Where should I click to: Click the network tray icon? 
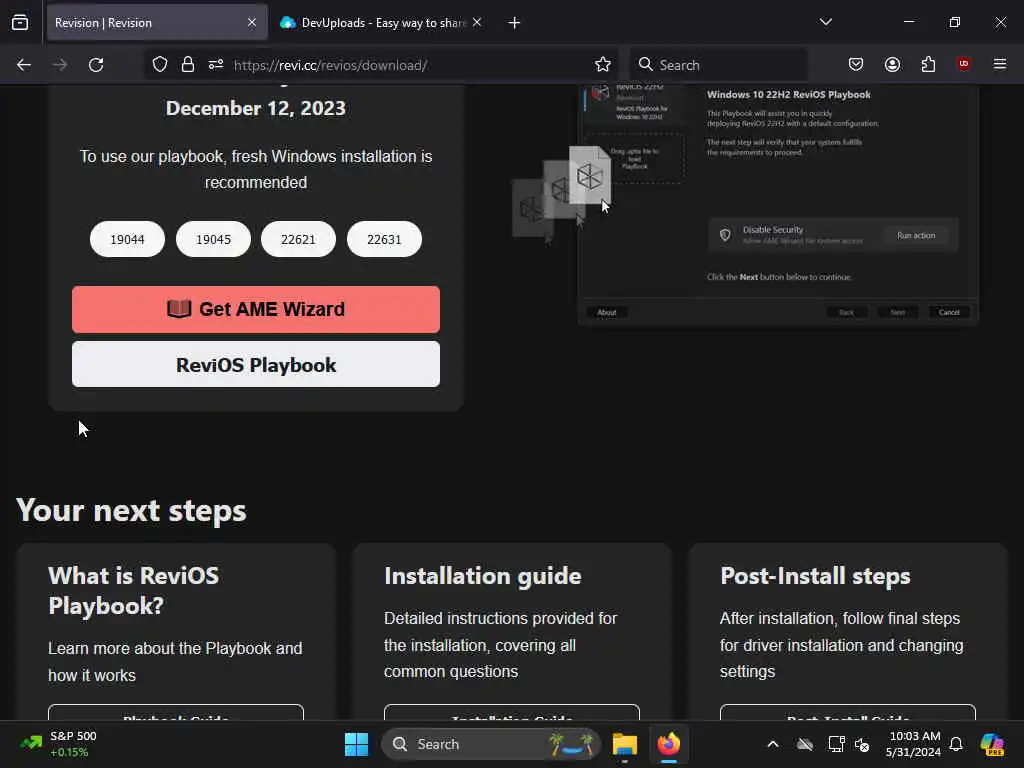point(836,744)
